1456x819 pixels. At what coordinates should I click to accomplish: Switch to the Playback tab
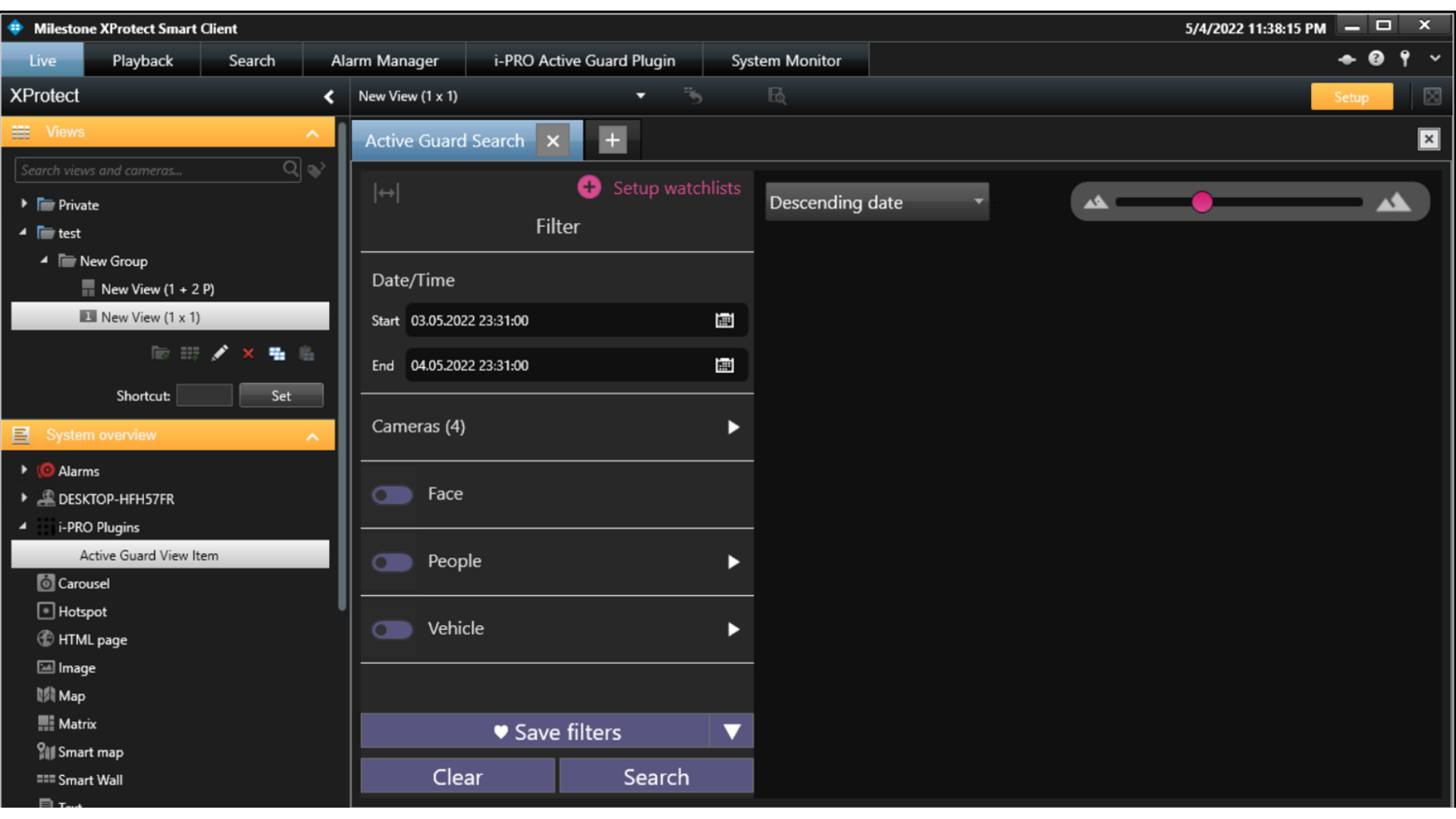(x=142, y=60)
